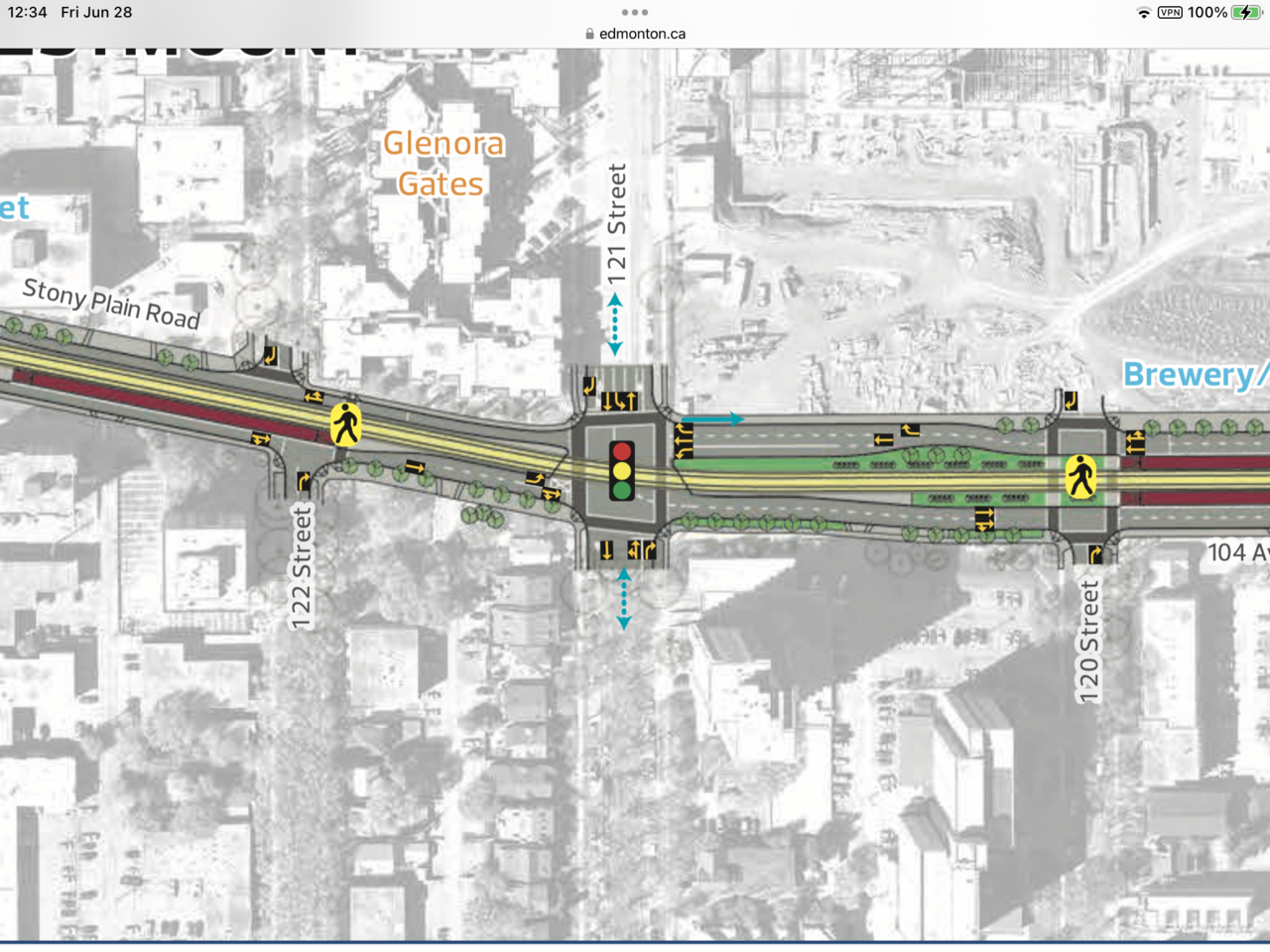Click the Glenora Gates label
The width and height of the screenshot is (1270, 952).
443,164
